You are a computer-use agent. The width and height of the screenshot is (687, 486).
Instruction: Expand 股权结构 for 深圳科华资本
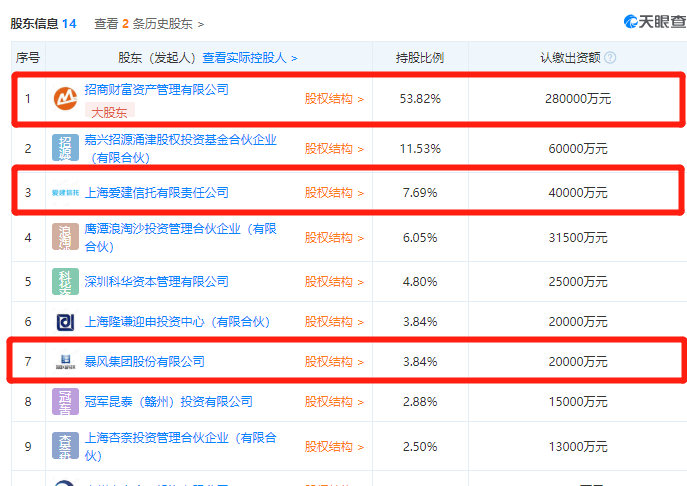[x=334, y=282]
